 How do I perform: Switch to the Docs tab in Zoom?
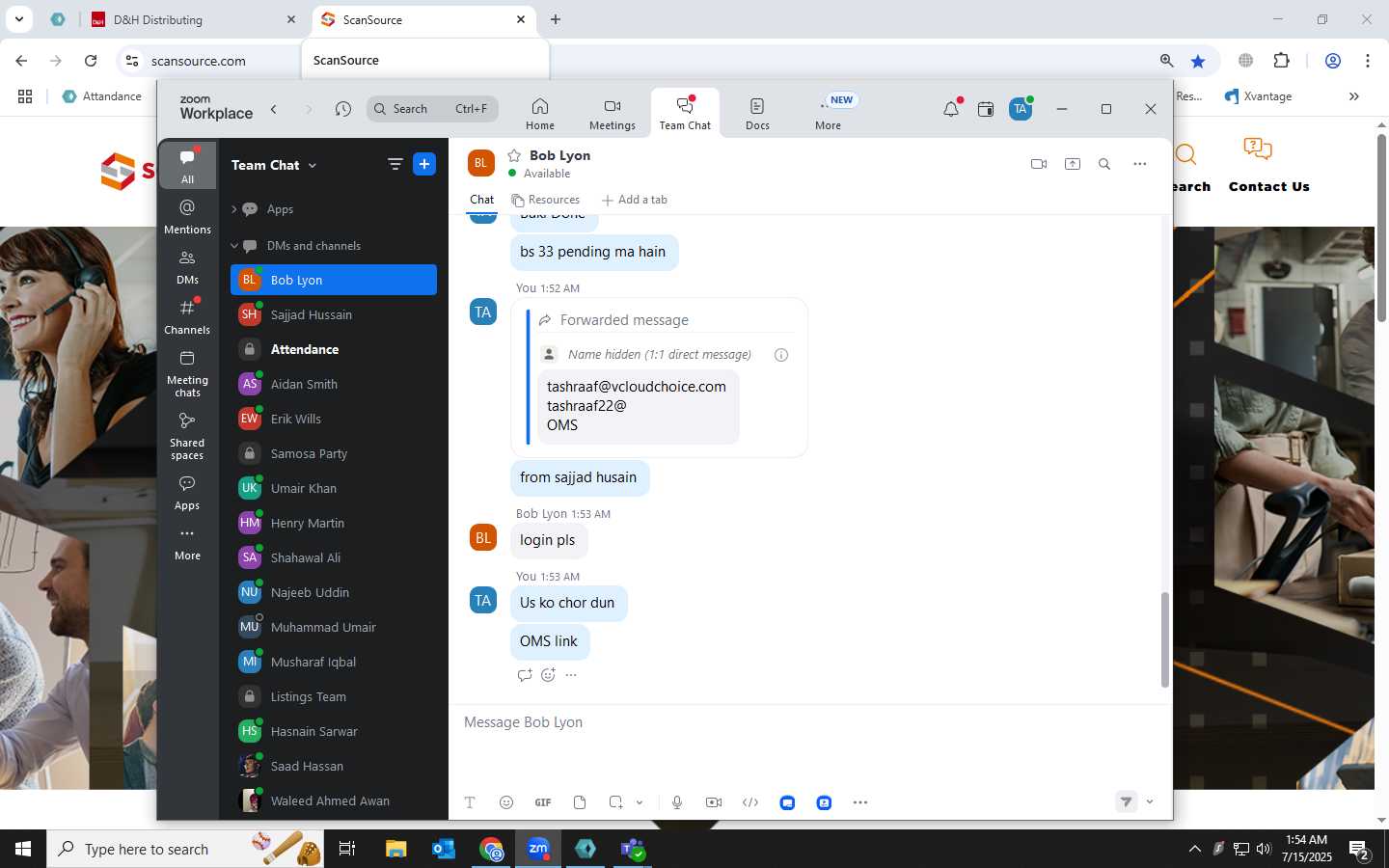tap(757, 114)
